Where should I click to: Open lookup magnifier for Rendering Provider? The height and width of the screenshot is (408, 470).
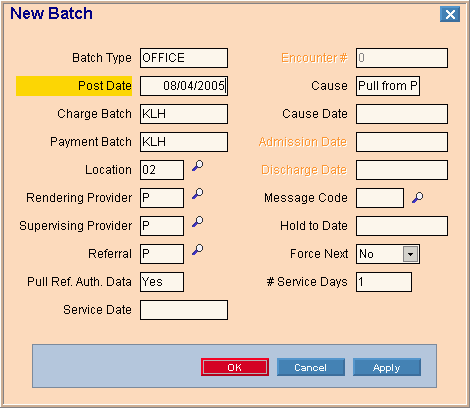(x=198, y=194)
